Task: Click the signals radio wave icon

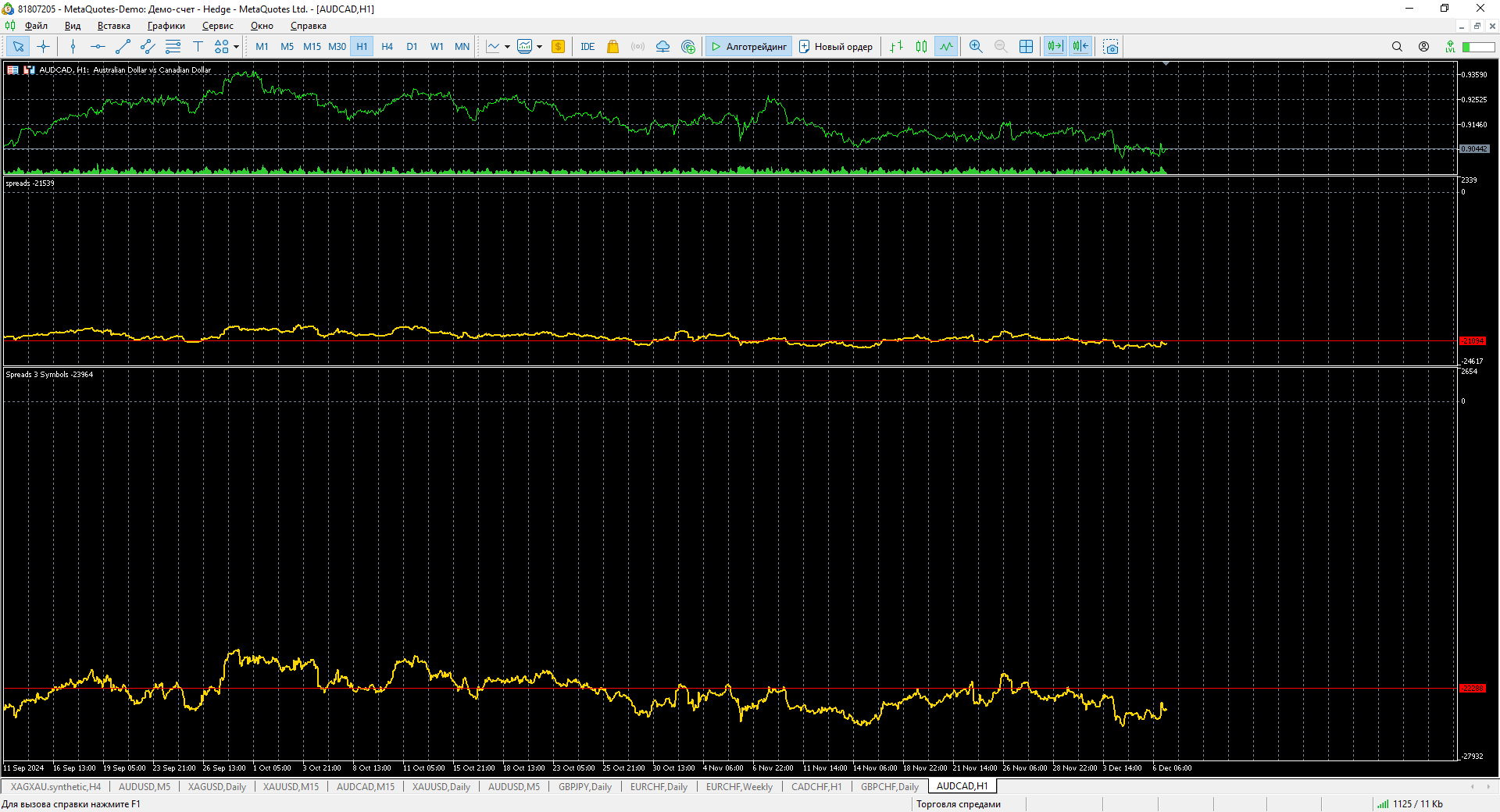Action: pos(638,47)
